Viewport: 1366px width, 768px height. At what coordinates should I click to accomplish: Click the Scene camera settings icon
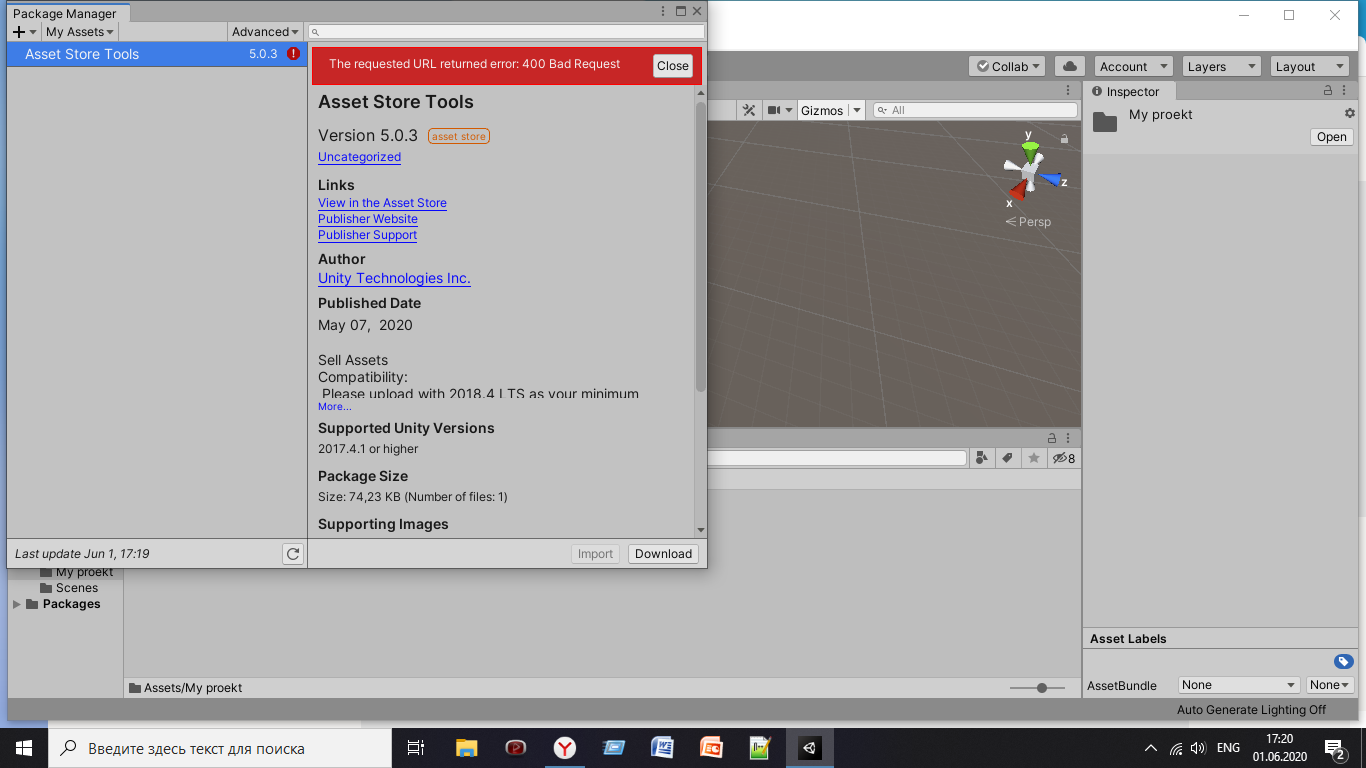pos(779,110)
